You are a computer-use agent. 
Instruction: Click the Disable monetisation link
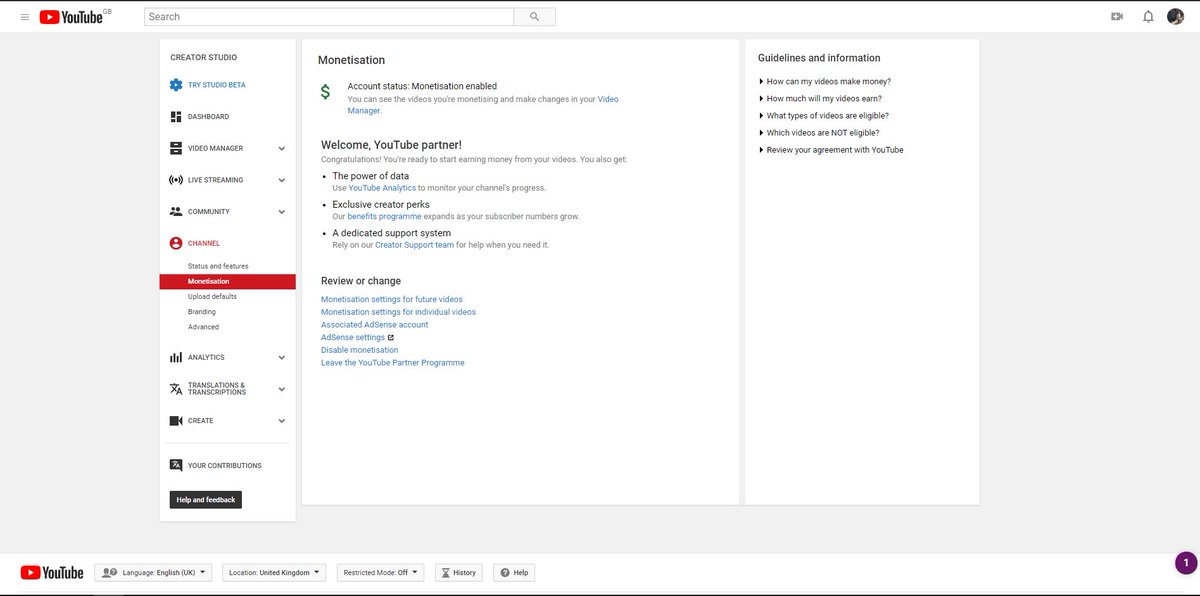tap(359, 350)
